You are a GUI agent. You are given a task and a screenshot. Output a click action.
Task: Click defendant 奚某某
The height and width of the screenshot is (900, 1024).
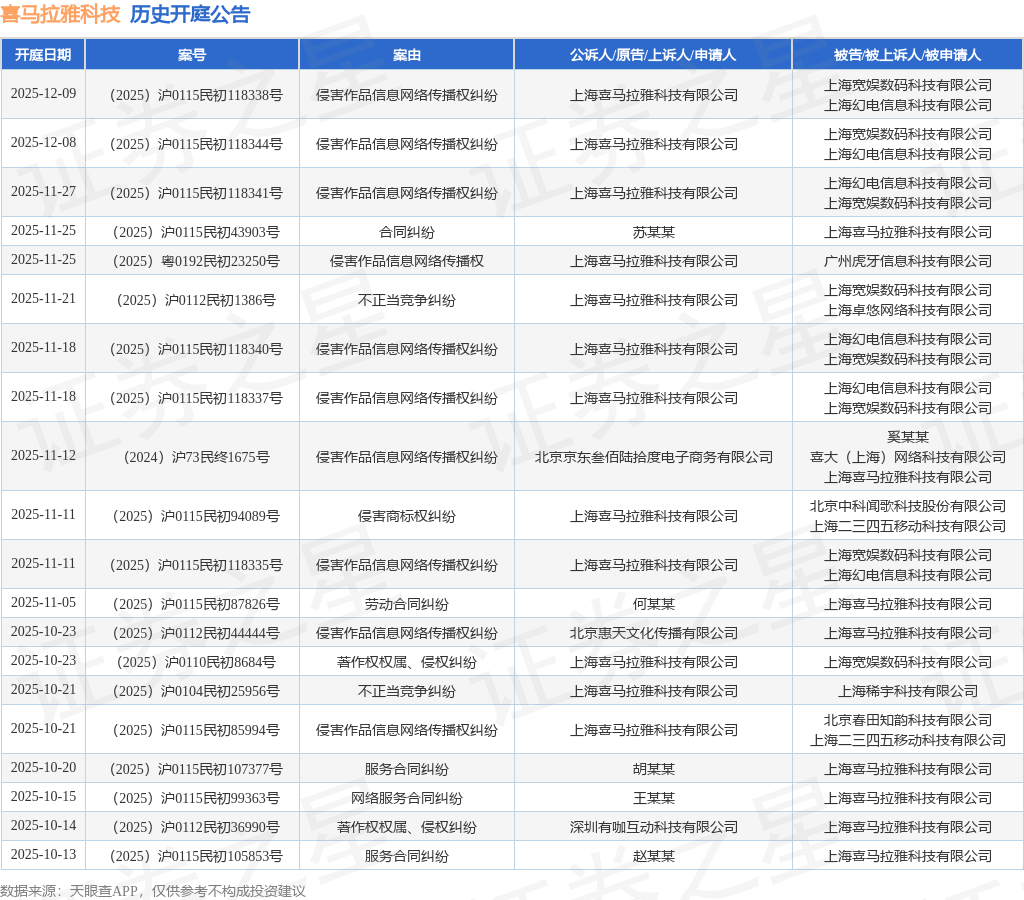point(908,437)
